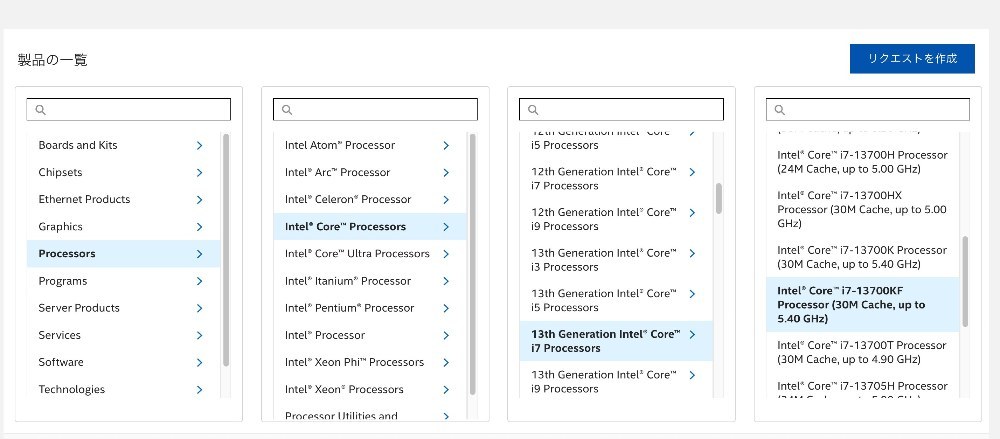Screen dimensions: 1000x439
Task: Select Graphics in the product category list
Action: 123,227
